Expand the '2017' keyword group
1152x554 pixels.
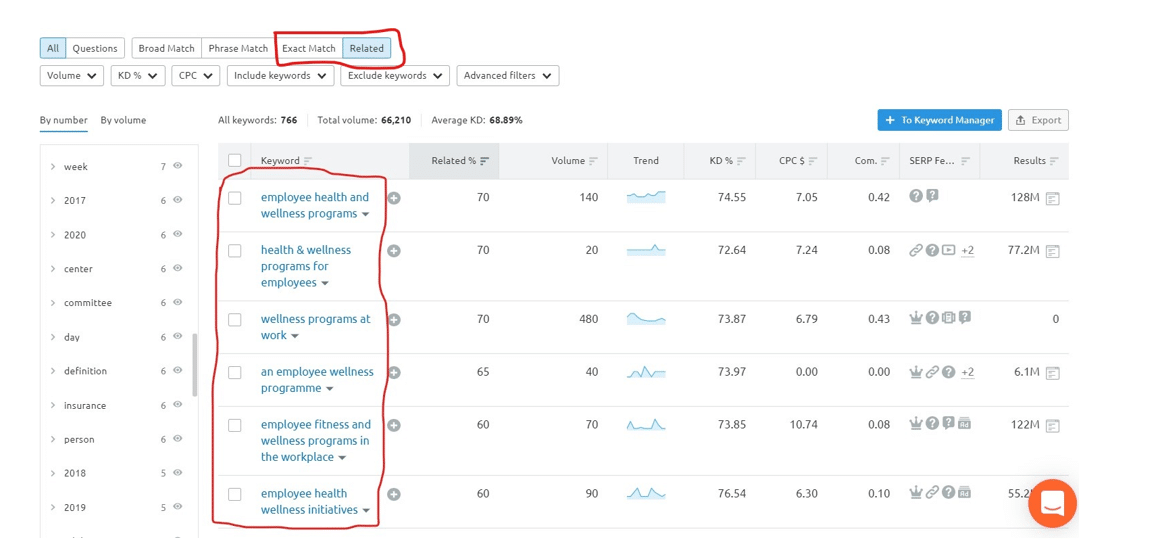pos(53,201)
